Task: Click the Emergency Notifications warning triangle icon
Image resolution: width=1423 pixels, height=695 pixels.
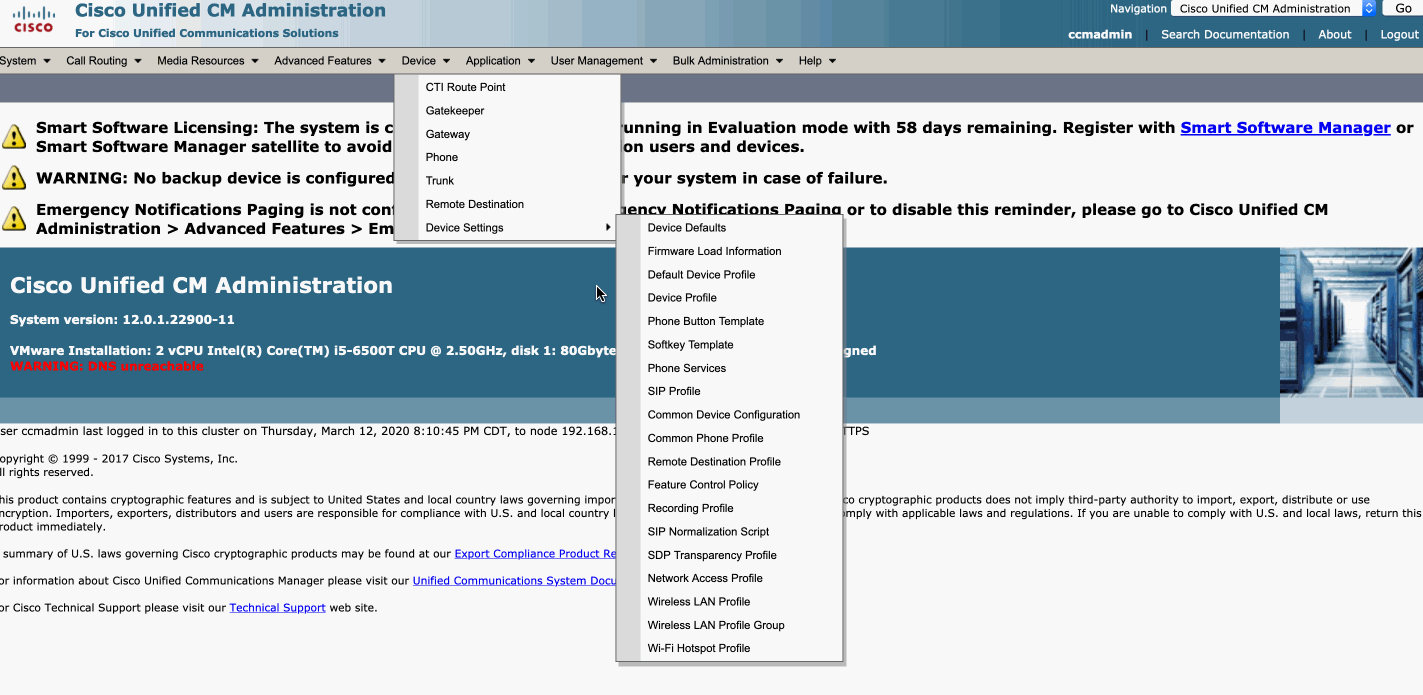Action: [x=14, y=216]
